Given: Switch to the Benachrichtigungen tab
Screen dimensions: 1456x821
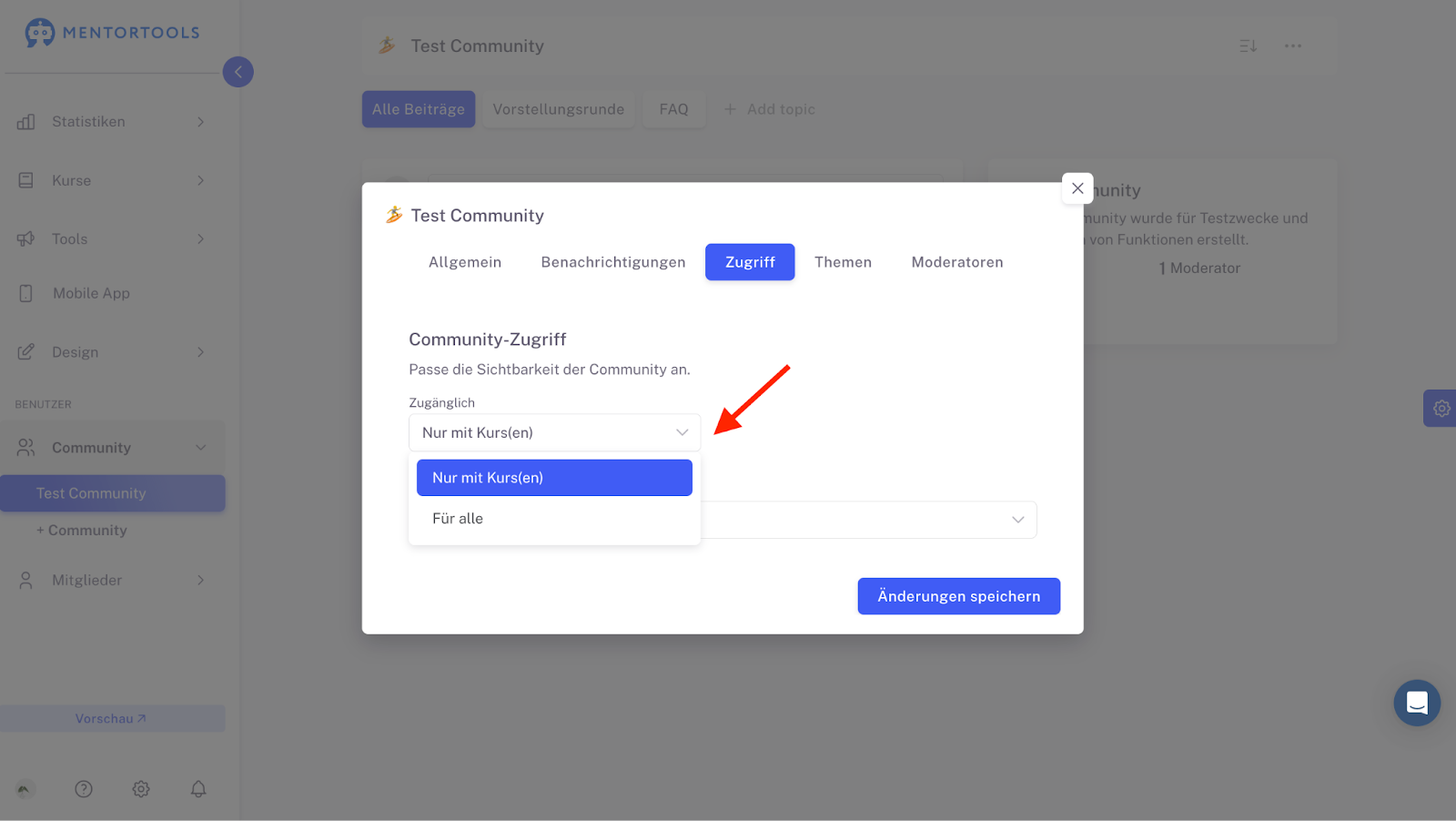Looking at the screenshot, I should [613, 262].
